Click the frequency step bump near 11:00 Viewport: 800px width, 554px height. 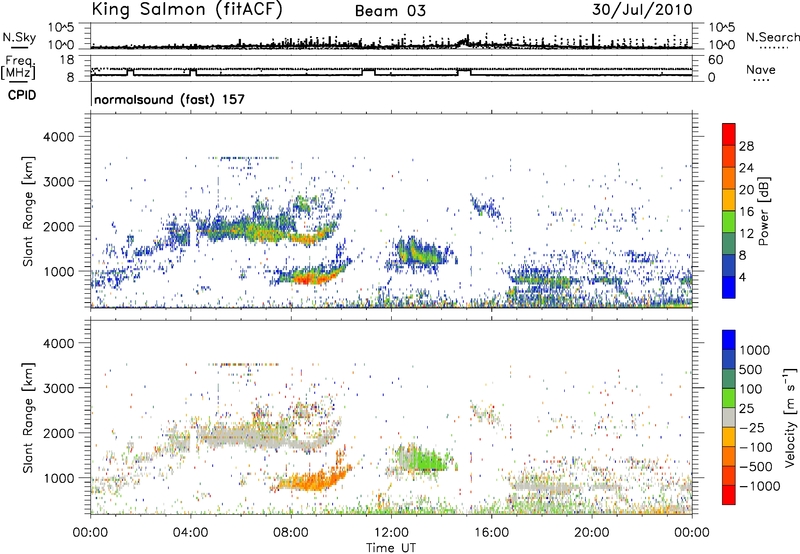point(368,72)
